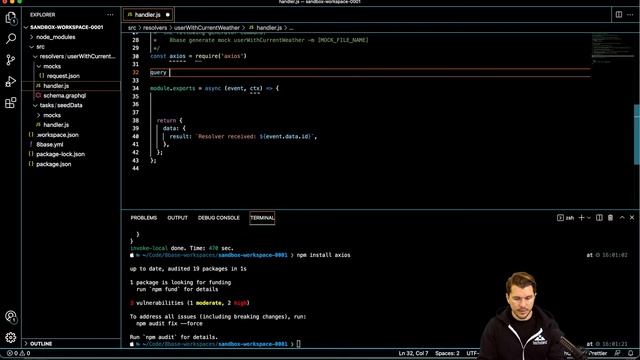Click userWithCurrentWeather breadcrumb segment
This screenshot has height=360, width=640.
(x=207, y=28)
